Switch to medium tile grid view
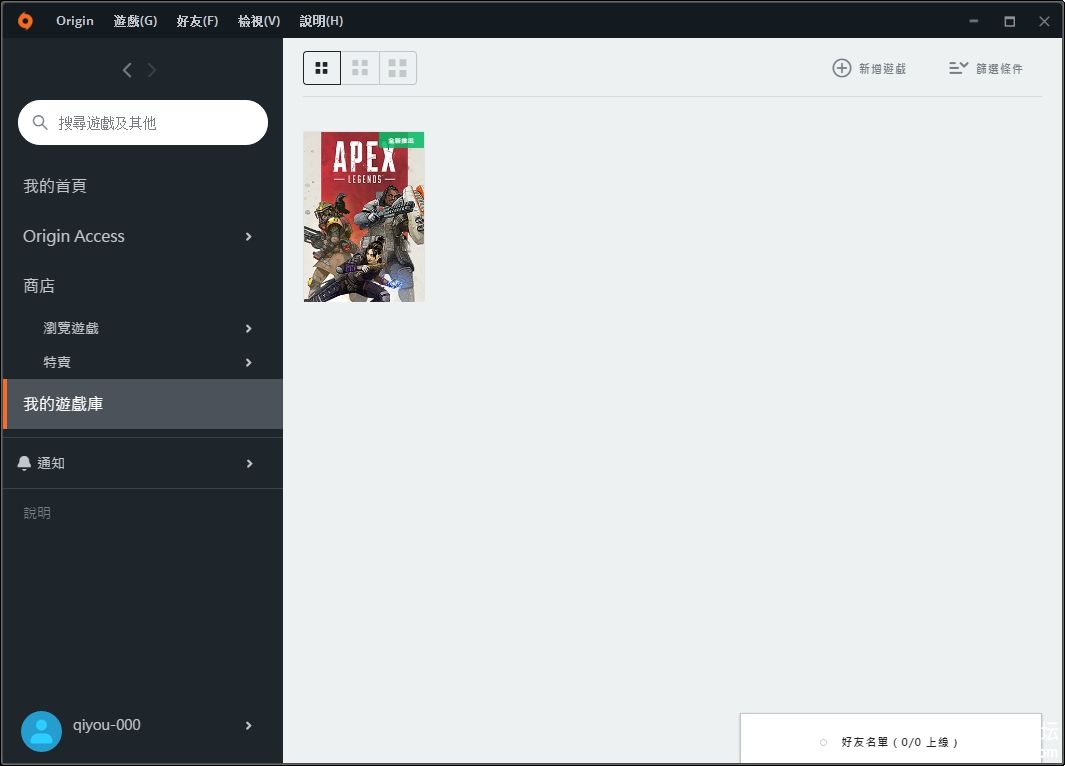Image resolution: width=1065 pixels, height=766 pixels. pos(360,68)
